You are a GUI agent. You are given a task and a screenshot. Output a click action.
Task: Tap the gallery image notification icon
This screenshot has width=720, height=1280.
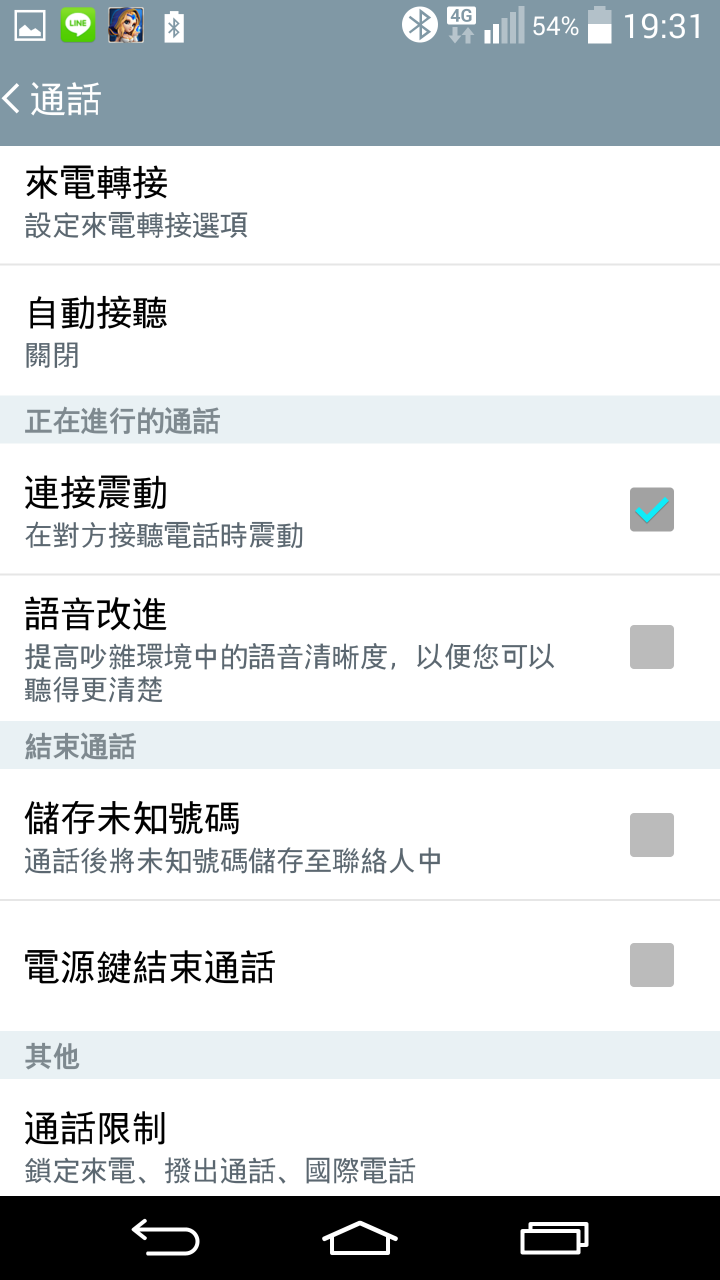point(30,26)
